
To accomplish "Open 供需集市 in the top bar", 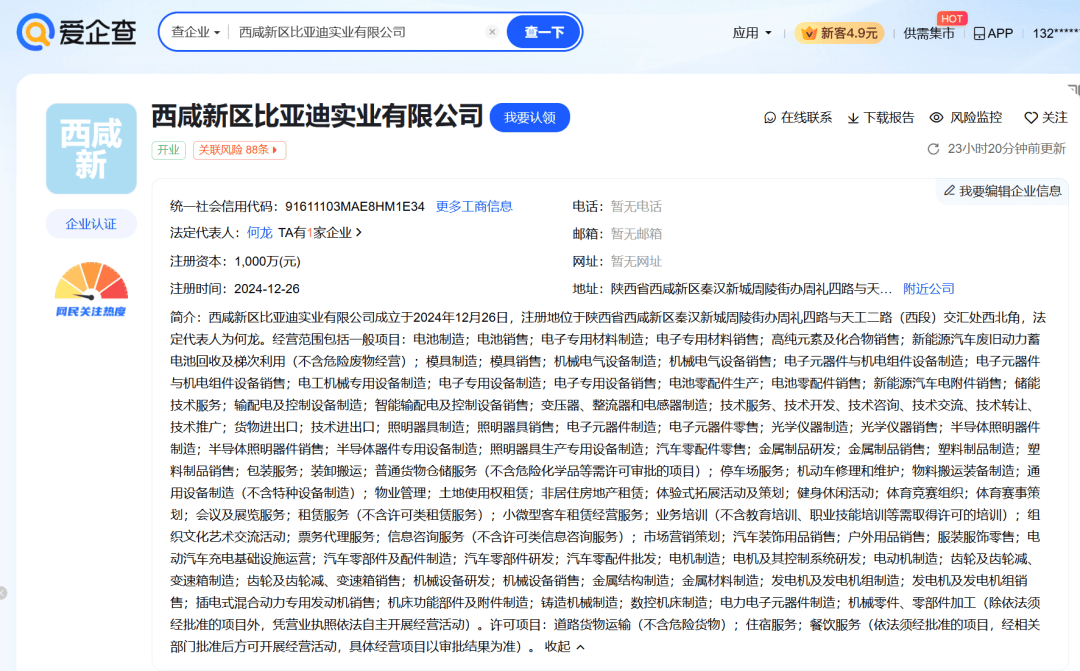I will pos(928,33).
